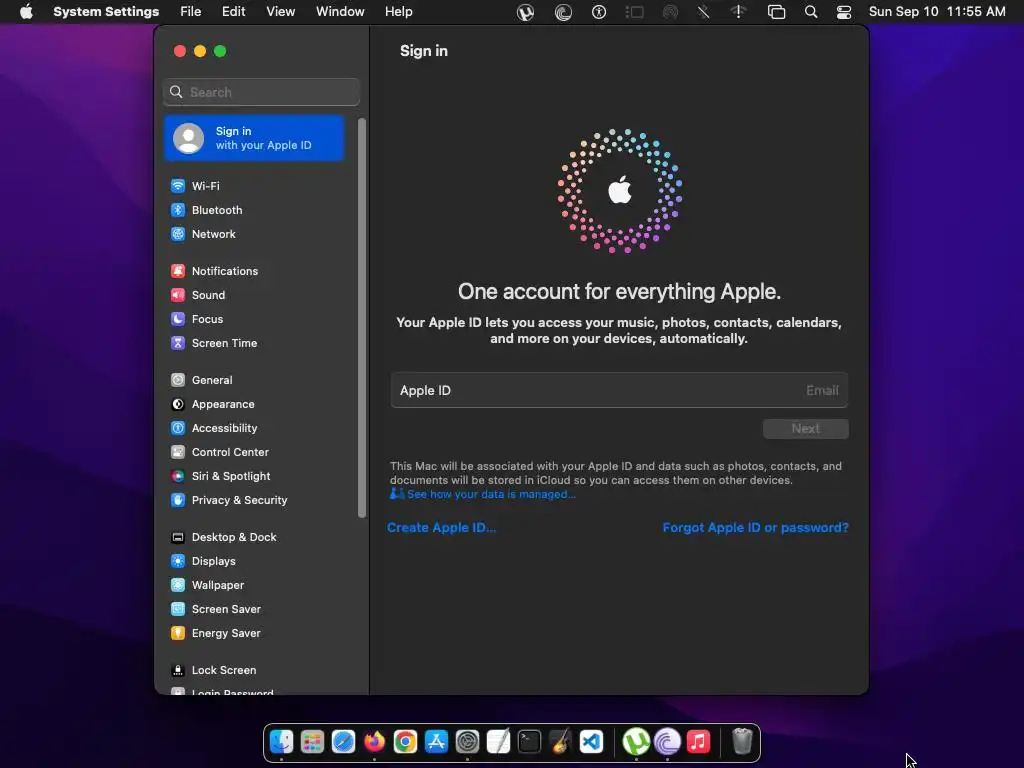
Task: Open the Trash in the Dock
Action: (x=742, y=742)
